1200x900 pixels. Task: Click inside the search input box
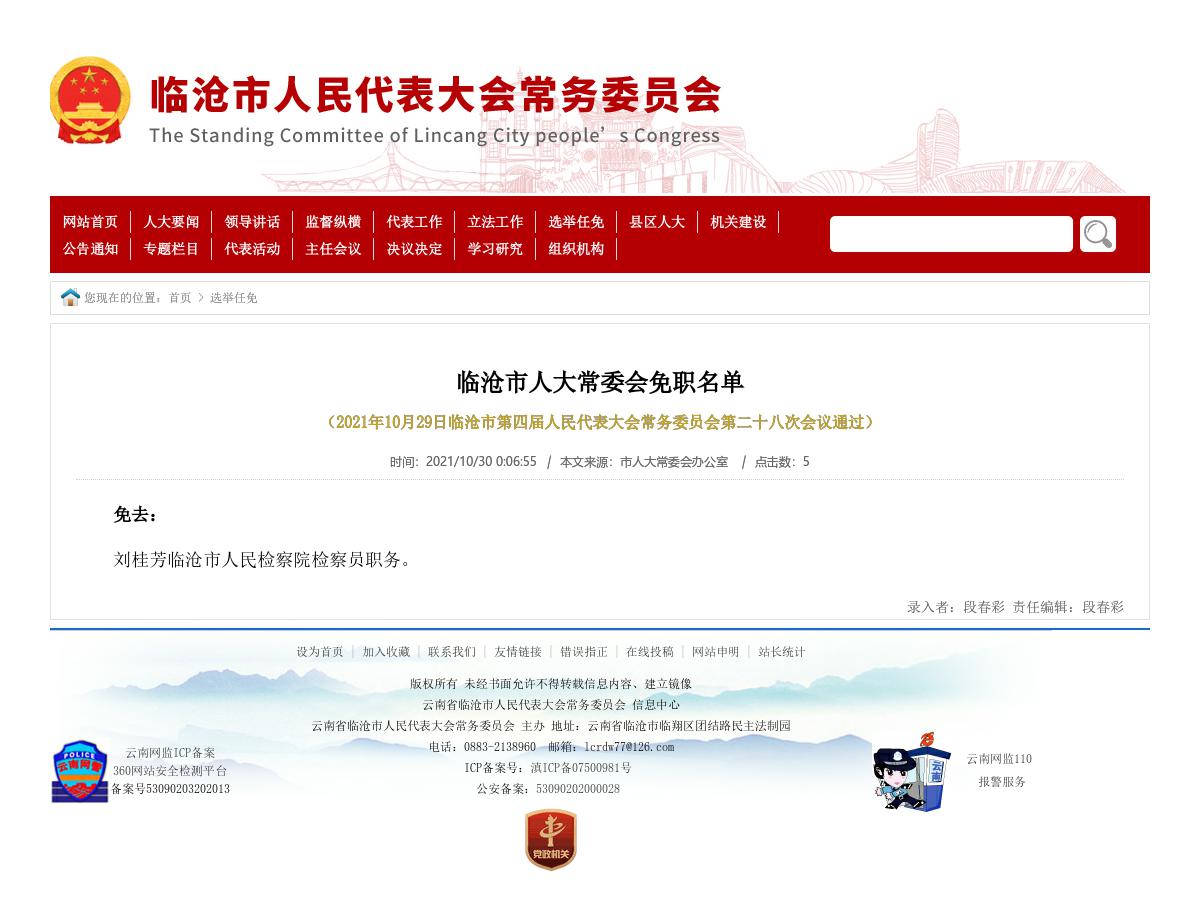coord(950,233)
